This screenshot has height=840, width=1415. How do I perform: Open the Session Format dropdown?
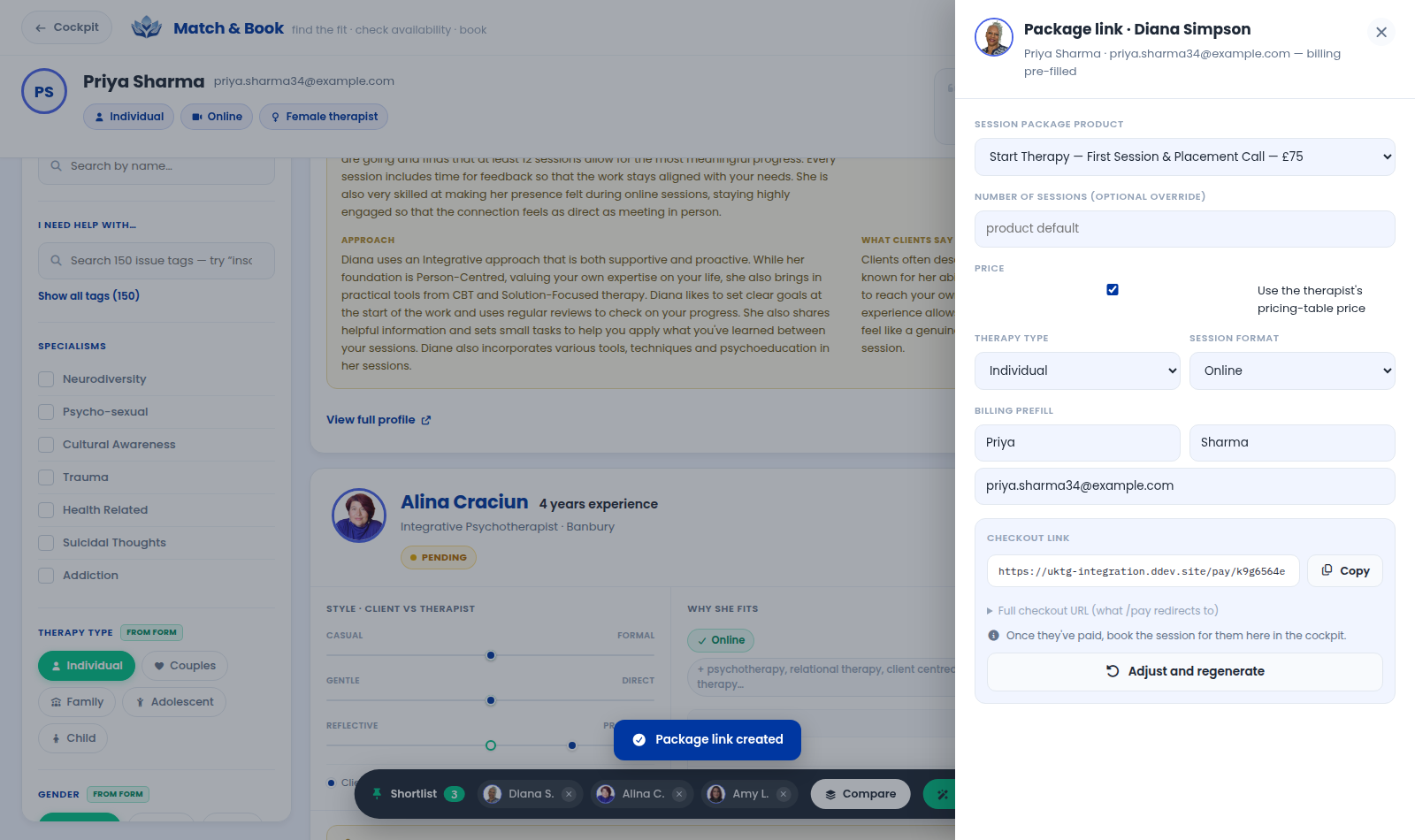tap(1292, 370)
